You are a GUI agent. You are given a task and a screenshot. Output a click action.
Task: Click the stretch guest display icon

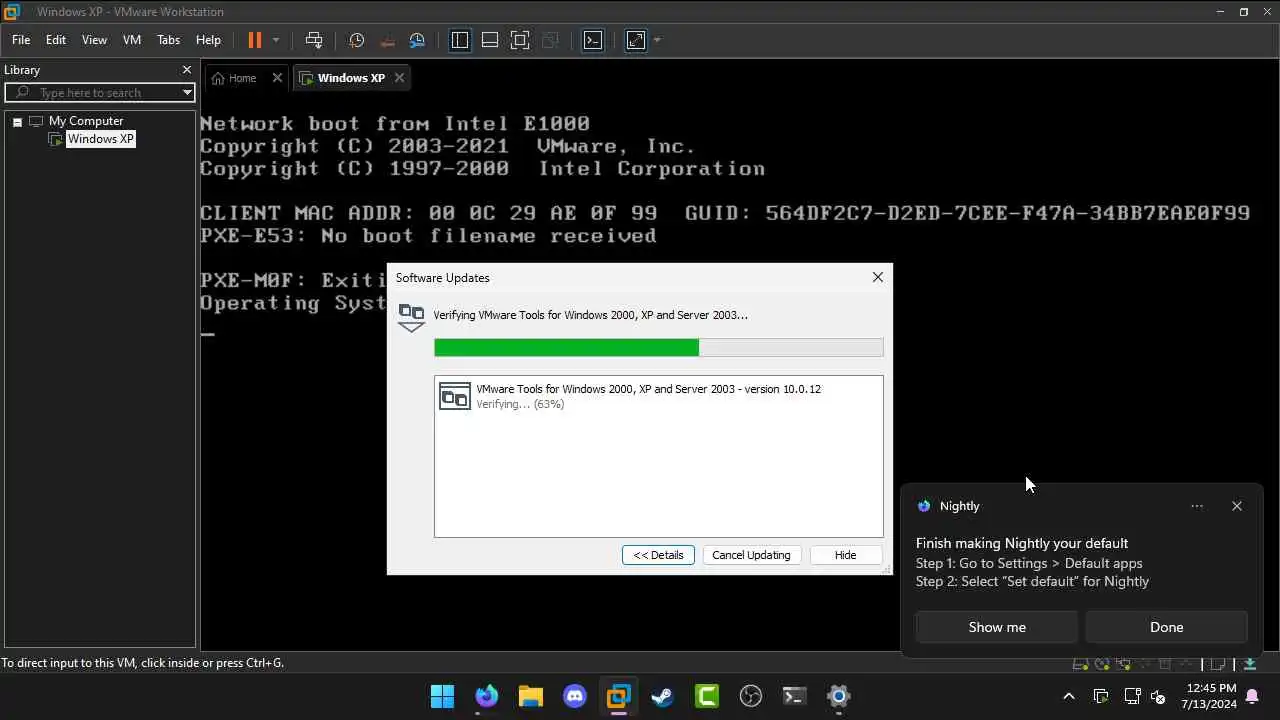coord(636,40)
